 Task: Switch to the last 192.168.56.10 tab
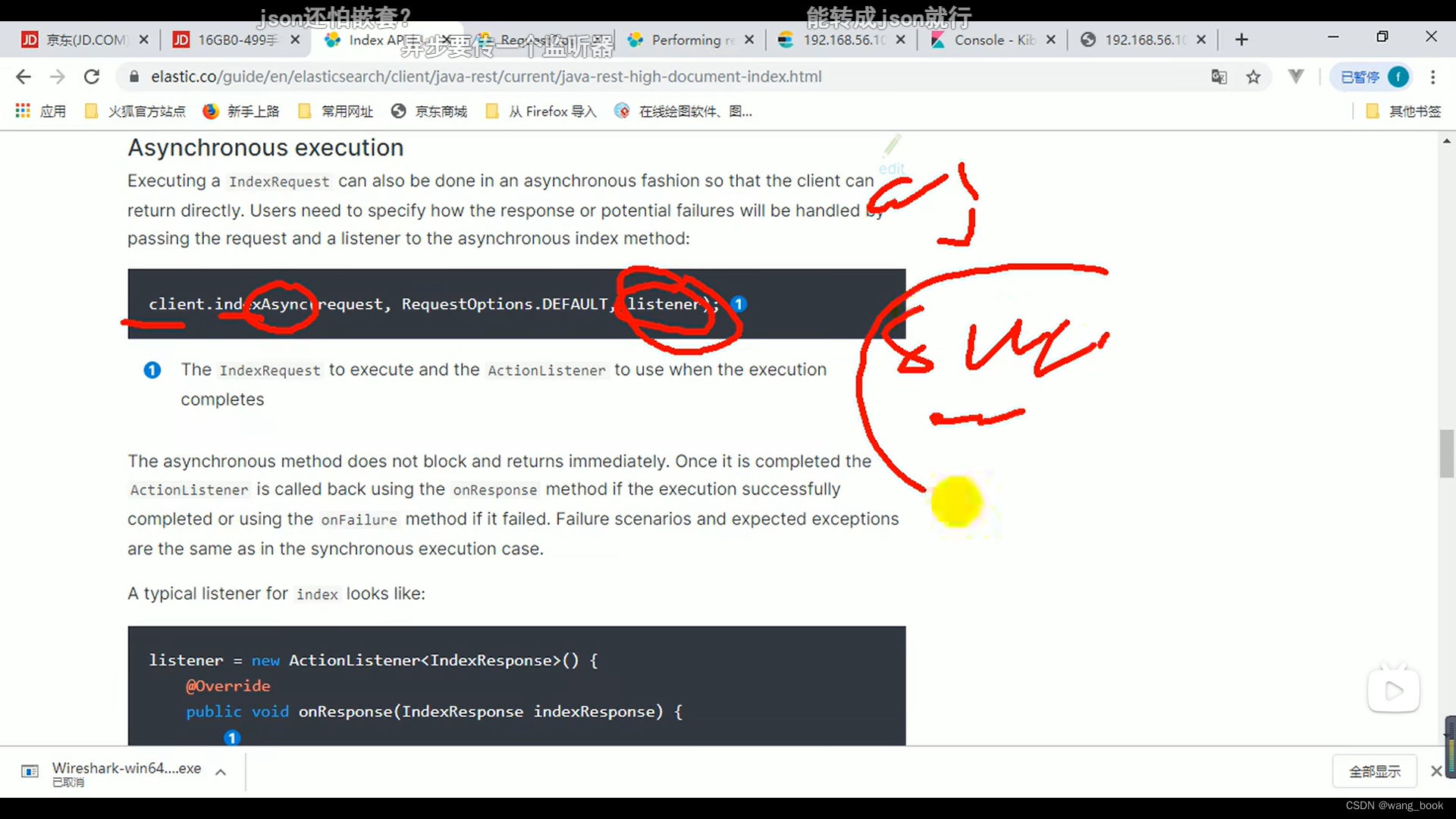pyautogui.click(x=1134, y=39)
